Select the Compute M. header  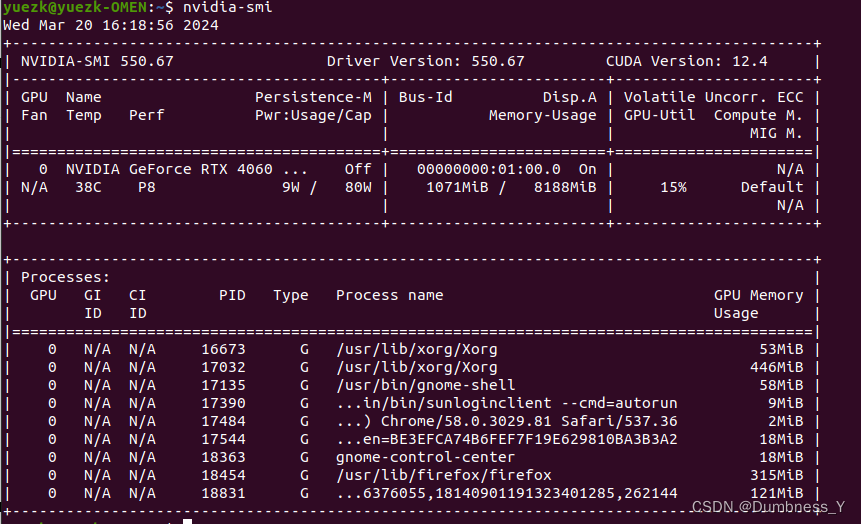[758, 115]
